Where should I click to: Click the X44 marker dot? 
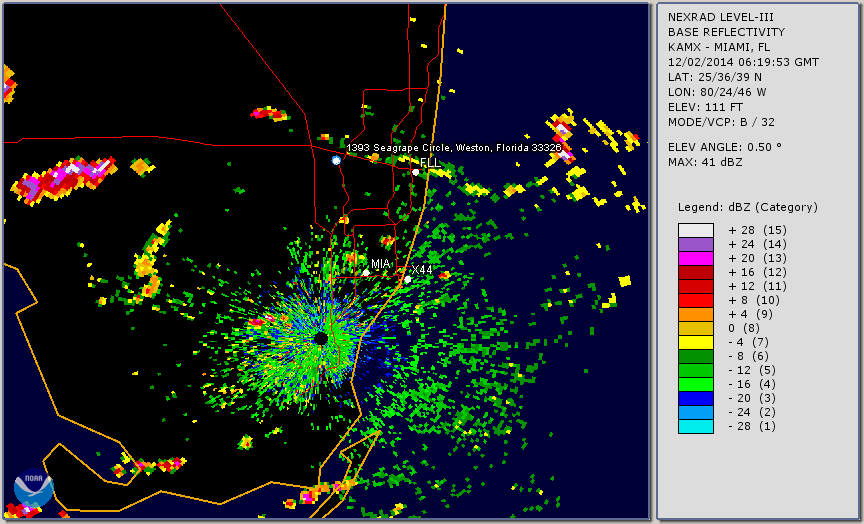(x=408, y=280)
